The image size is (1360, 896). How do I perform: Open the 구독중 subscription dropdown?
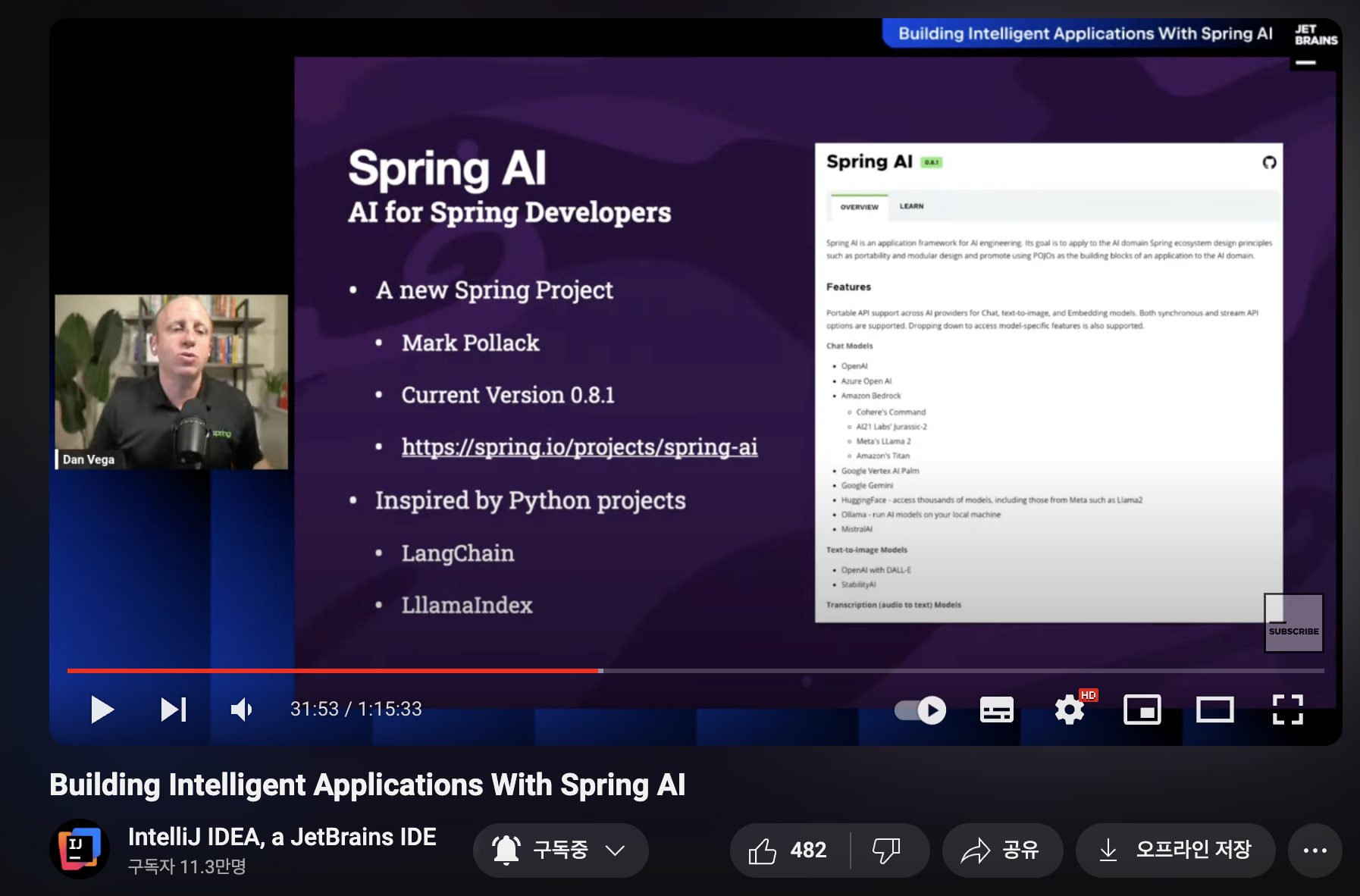point(561,851)
